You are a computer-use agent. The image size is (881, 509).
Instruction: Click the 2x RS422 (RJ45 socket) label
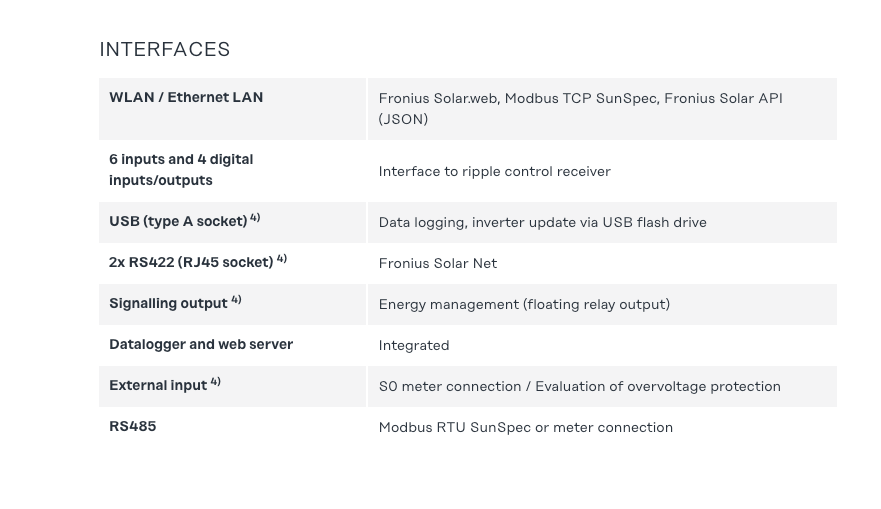click(191, 262)
